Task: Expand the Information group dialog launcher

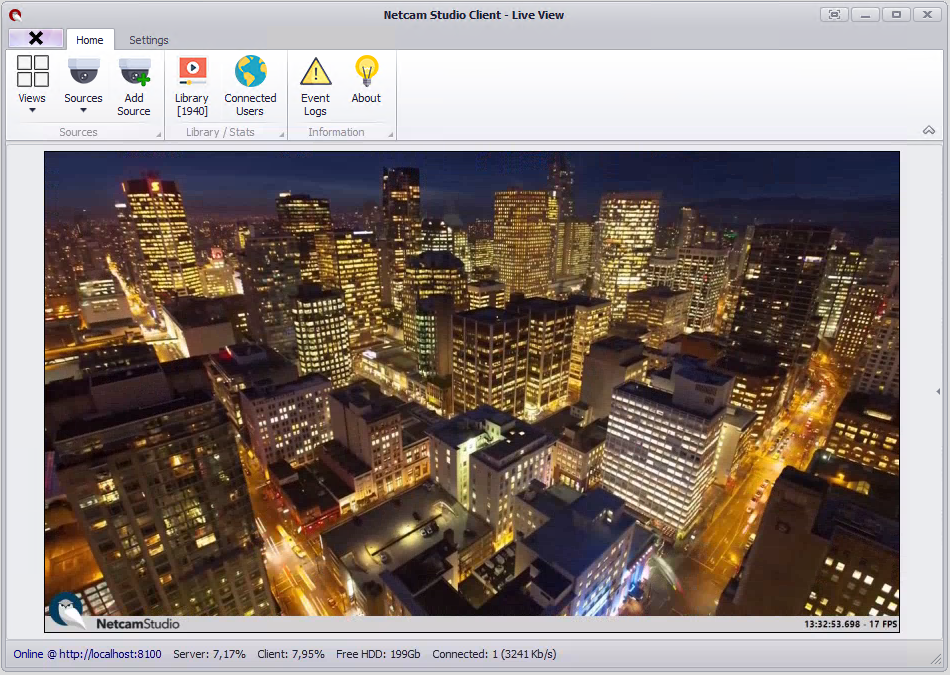Action: tap(390, 133)
